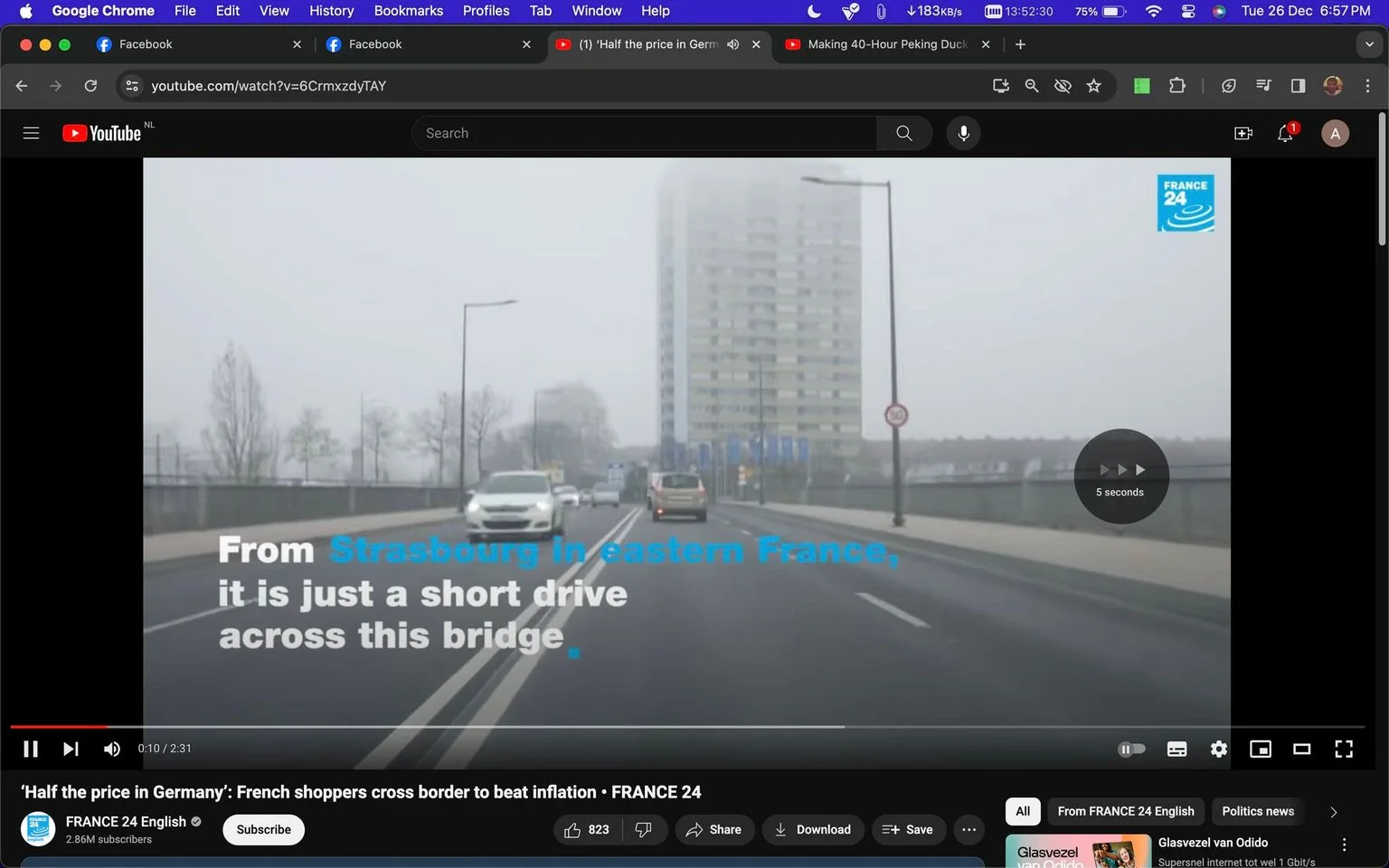Open more actions three-dot menu

969,830
